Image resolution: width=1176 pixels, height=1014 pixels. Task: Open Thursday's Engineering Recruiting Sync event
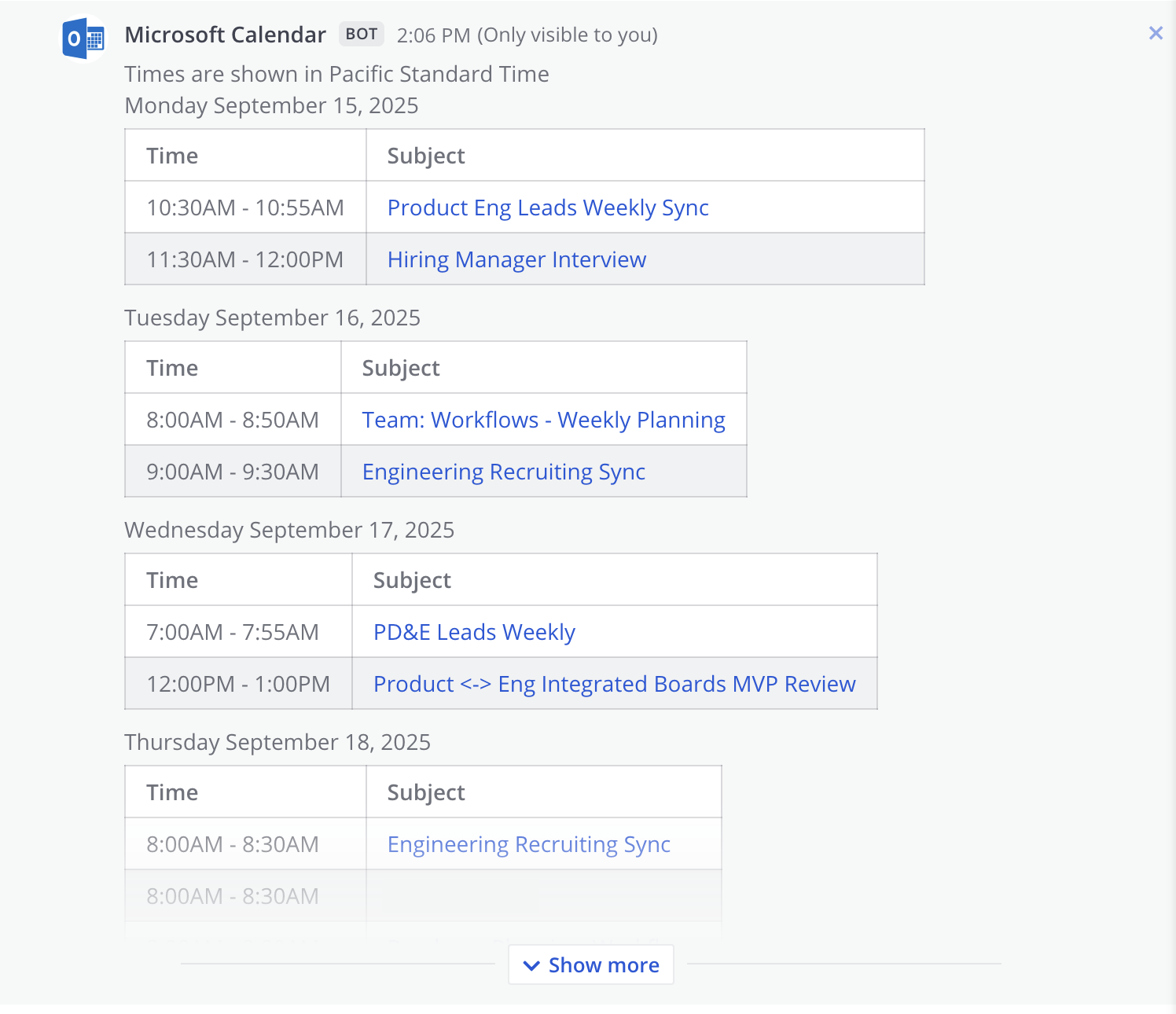(527, 844)
